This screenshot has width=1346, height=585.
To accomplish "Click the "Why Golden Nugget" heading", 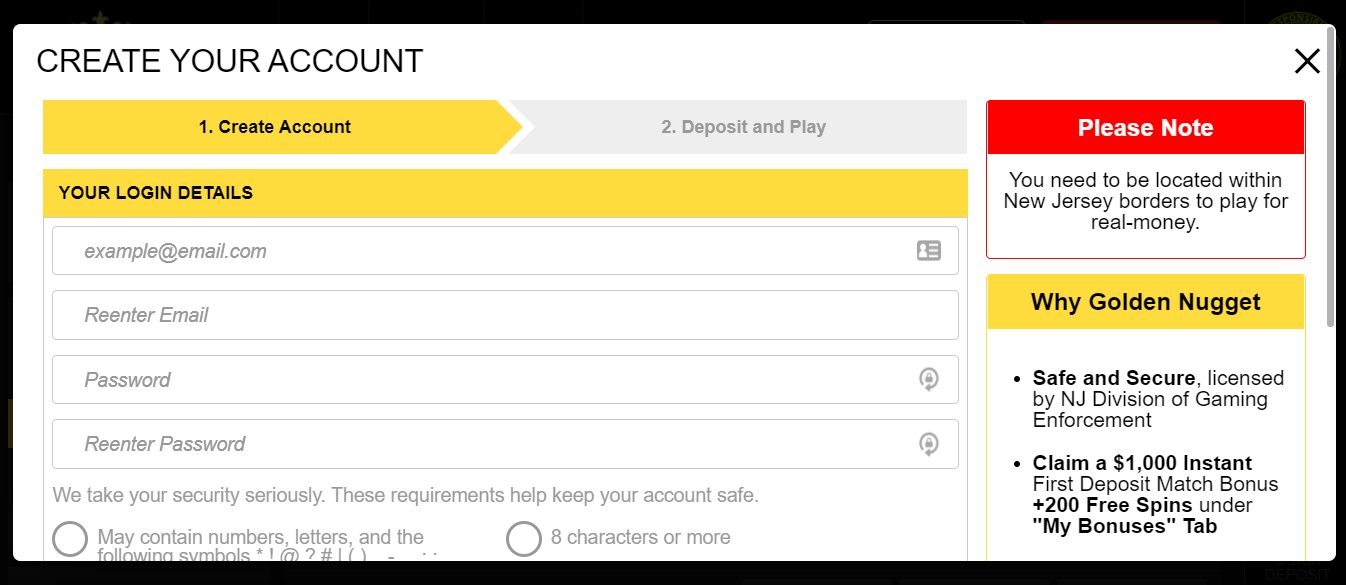I will pos(1145,302).
